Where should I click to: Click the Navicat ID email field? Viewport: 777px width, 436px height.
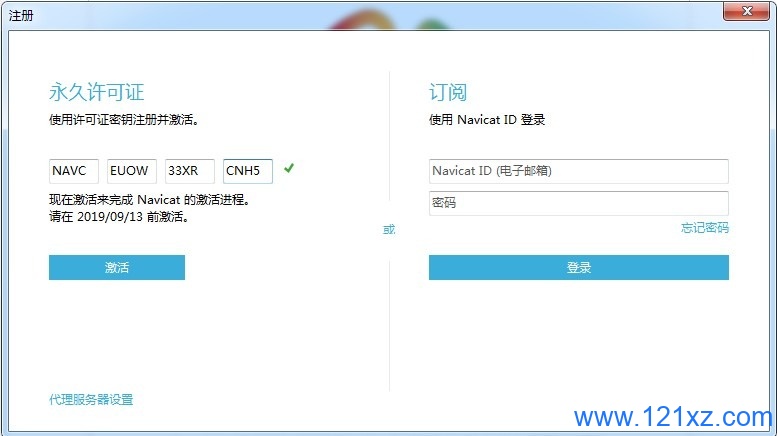pyautogui.click(x=579, y=171)
